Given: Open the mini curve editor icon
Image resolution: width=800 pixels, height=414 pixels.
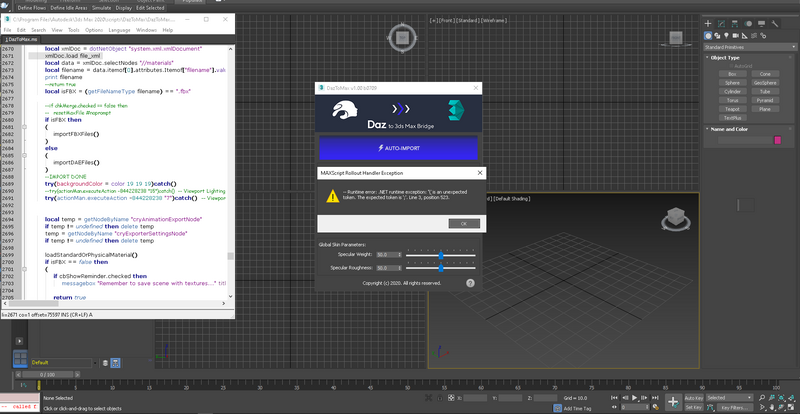Looking at the screenshot, I should point(23,385).
